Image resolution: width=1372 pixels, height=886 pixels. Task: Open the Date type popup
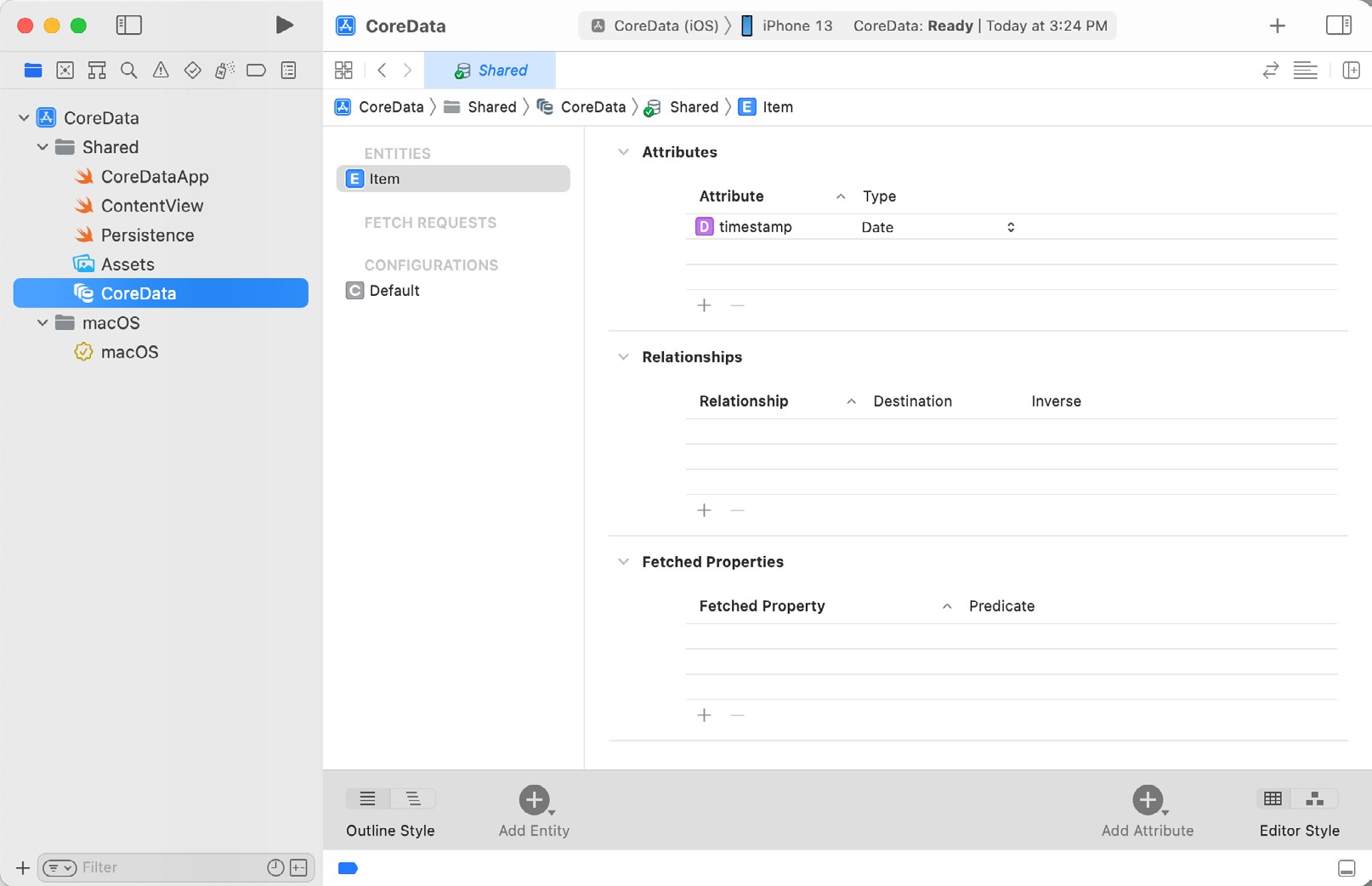(938, 227)
